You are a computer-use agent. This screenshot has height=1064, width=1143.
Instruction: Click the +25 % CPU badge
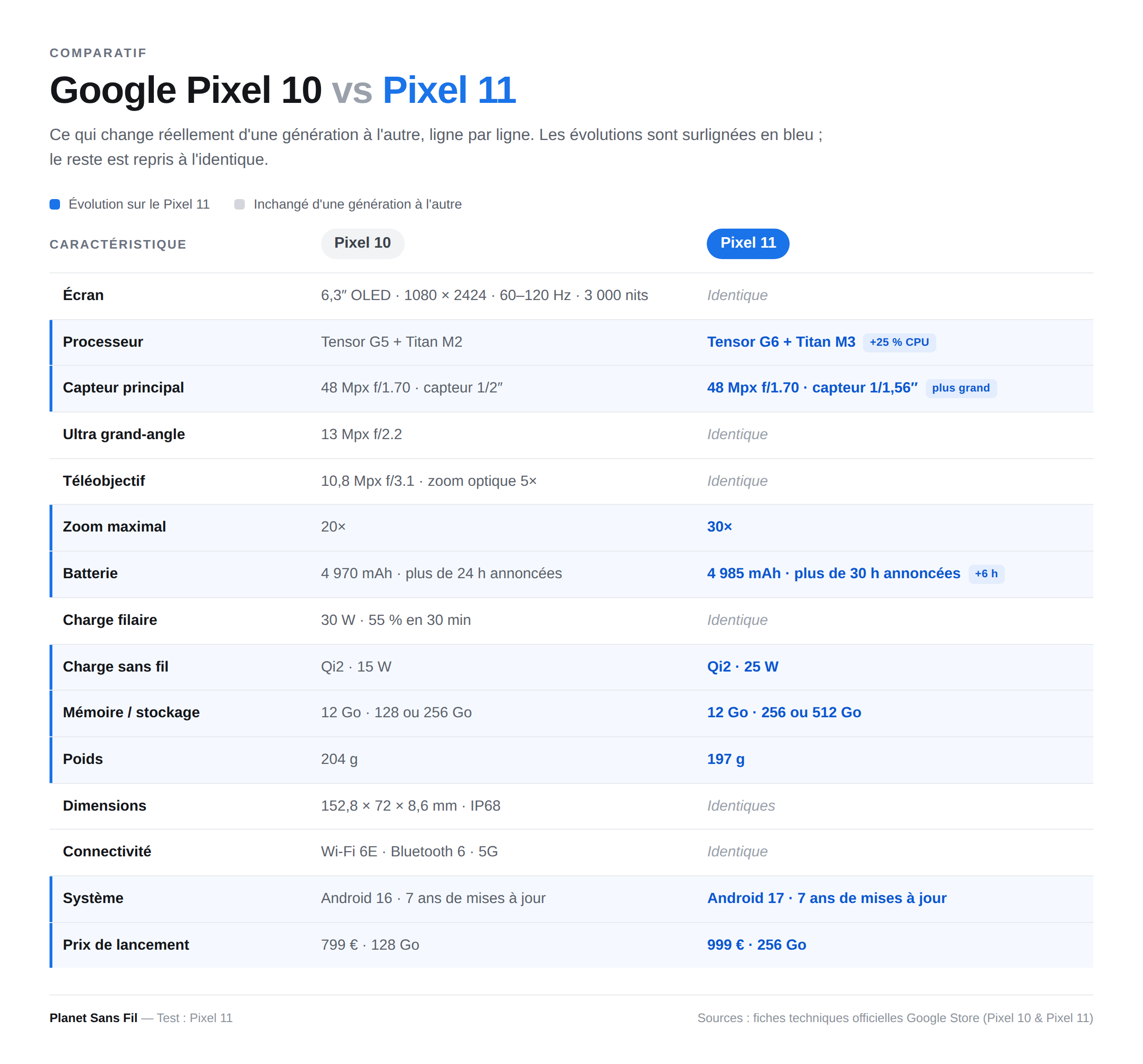coord(899,342)
